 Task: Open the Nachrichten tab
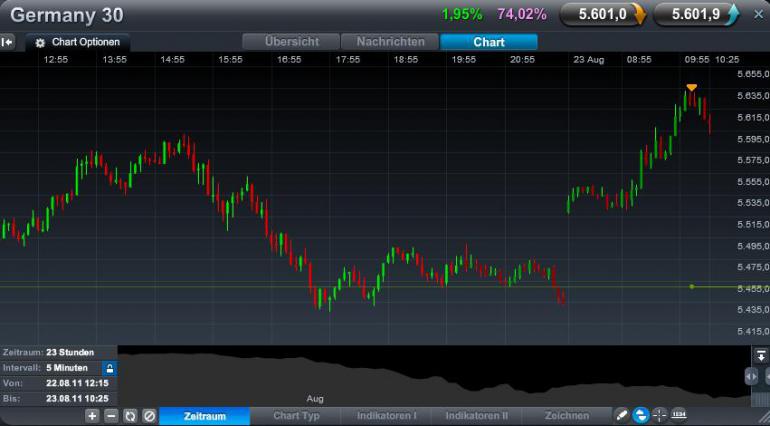[x=390, y=42]
